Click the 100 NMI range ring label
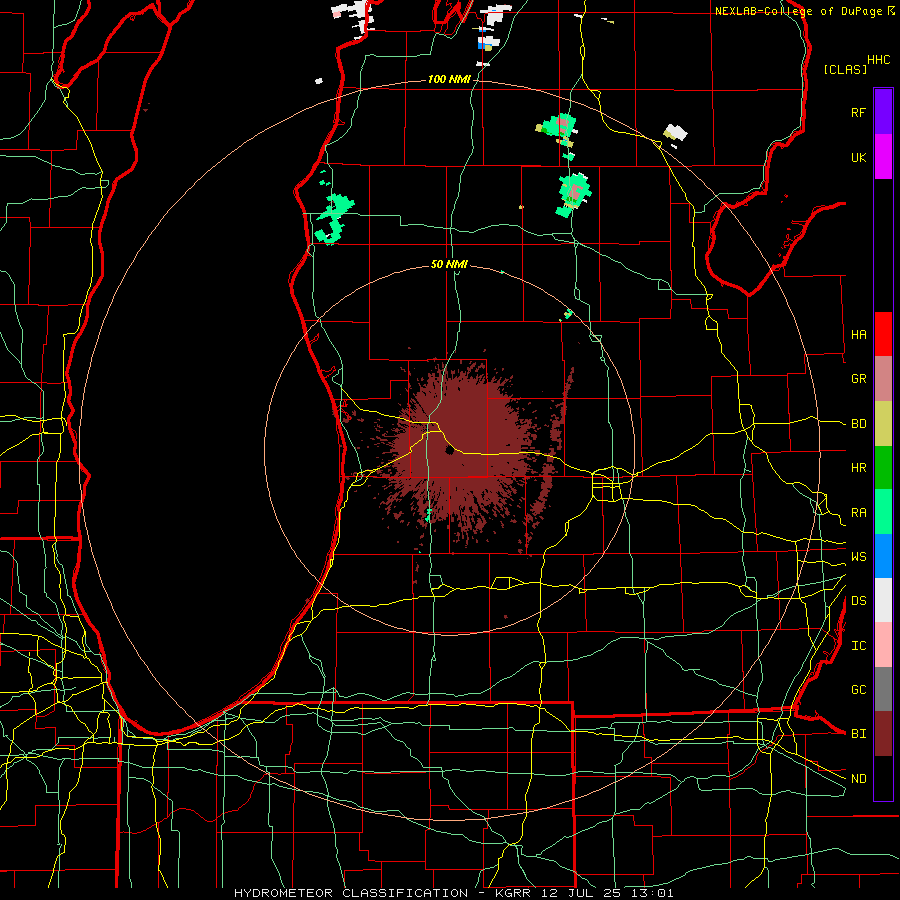The width and height of the screenshot is (900, 900). click(x=449, y=79)
